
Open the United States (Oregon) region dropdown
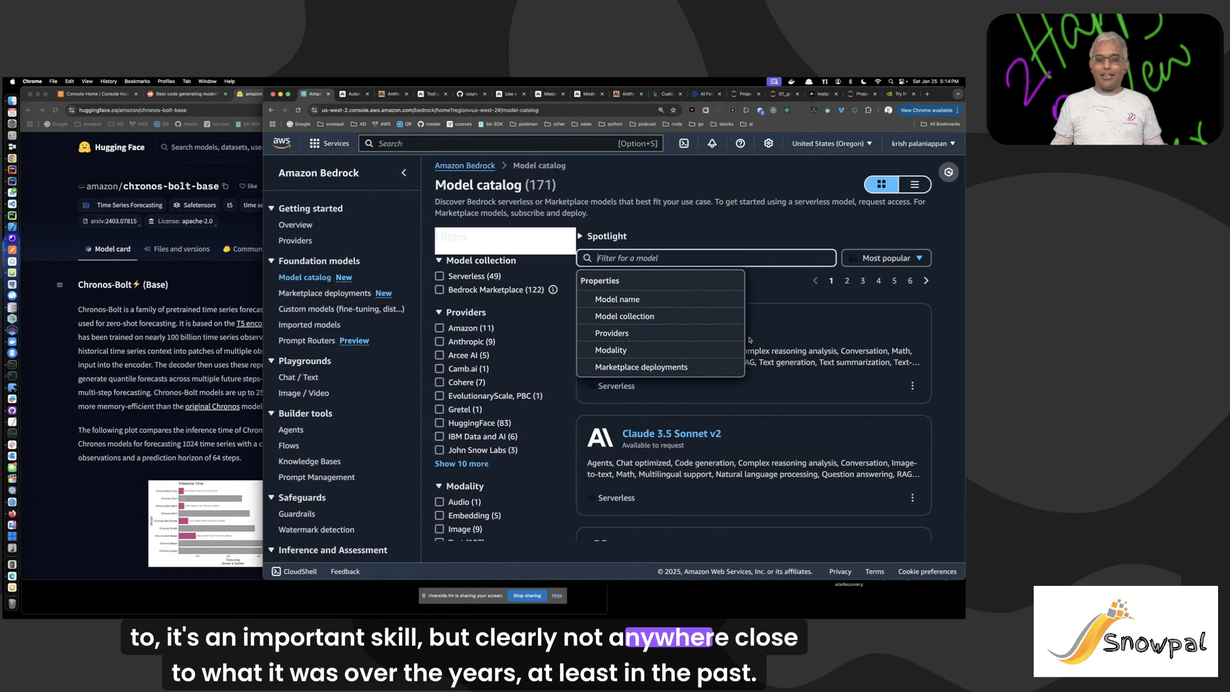(832, 143)
